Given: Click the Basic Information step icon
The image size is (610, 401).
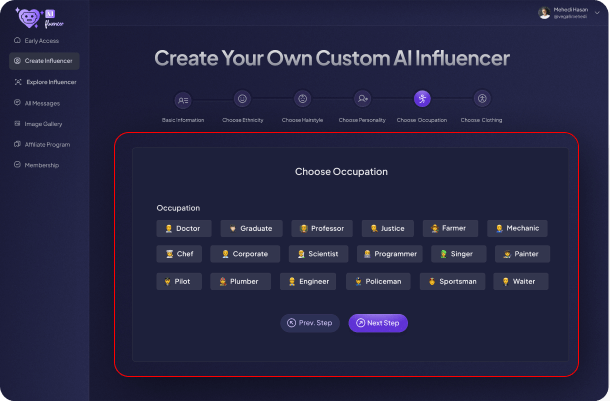Looking at the screenshot, I should (183, 100).
